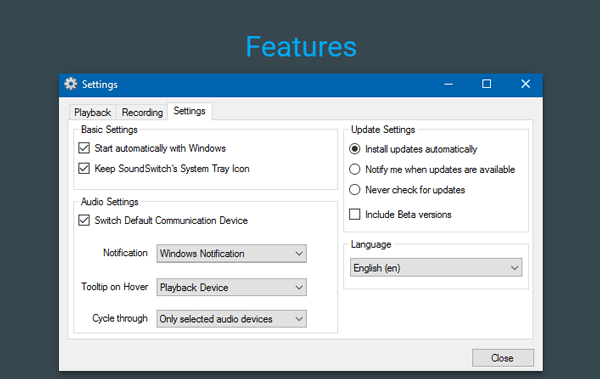Click the Update Settings group label

[x=383, y=129]
